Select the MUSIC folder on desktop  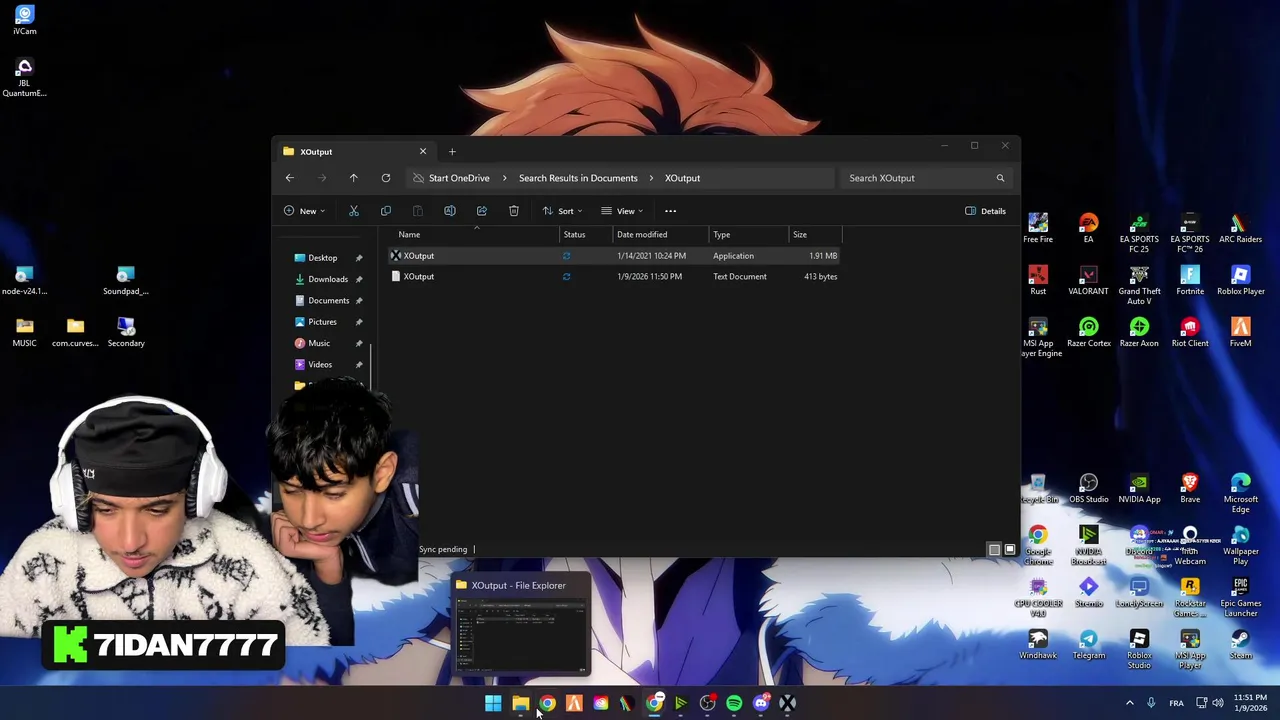coord(25,333)
